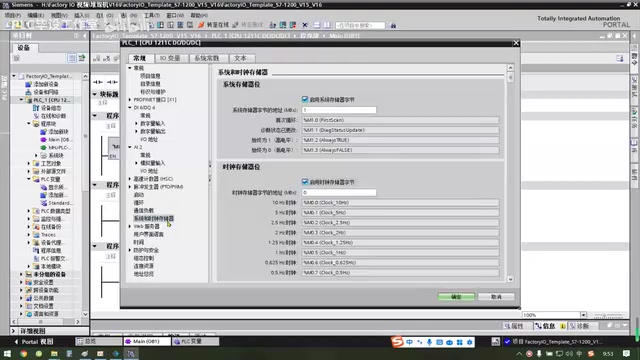Click the Traces folder icon in the project tree

tap(36, 235)
